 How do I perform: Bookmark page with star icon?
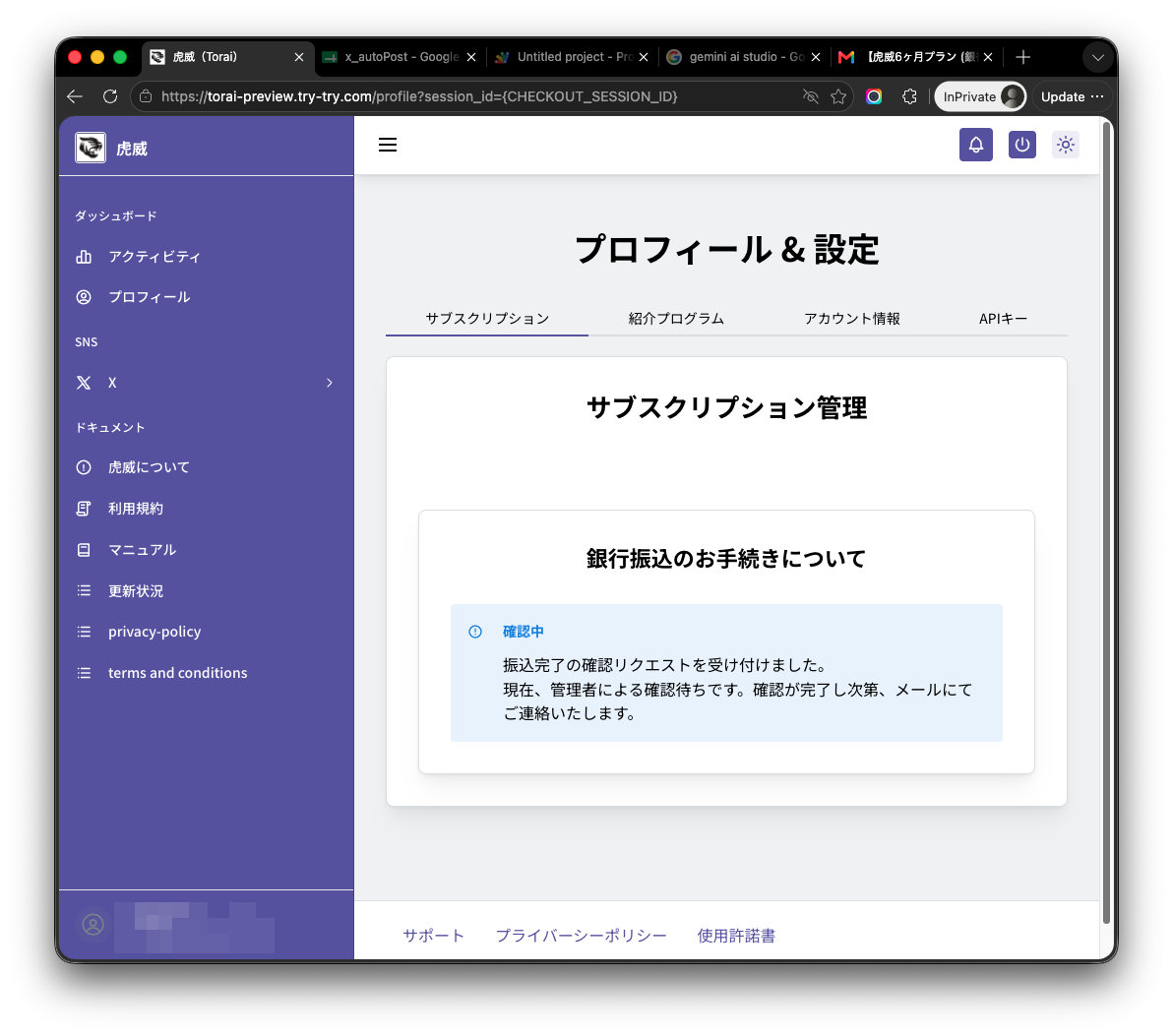(838, 96)
